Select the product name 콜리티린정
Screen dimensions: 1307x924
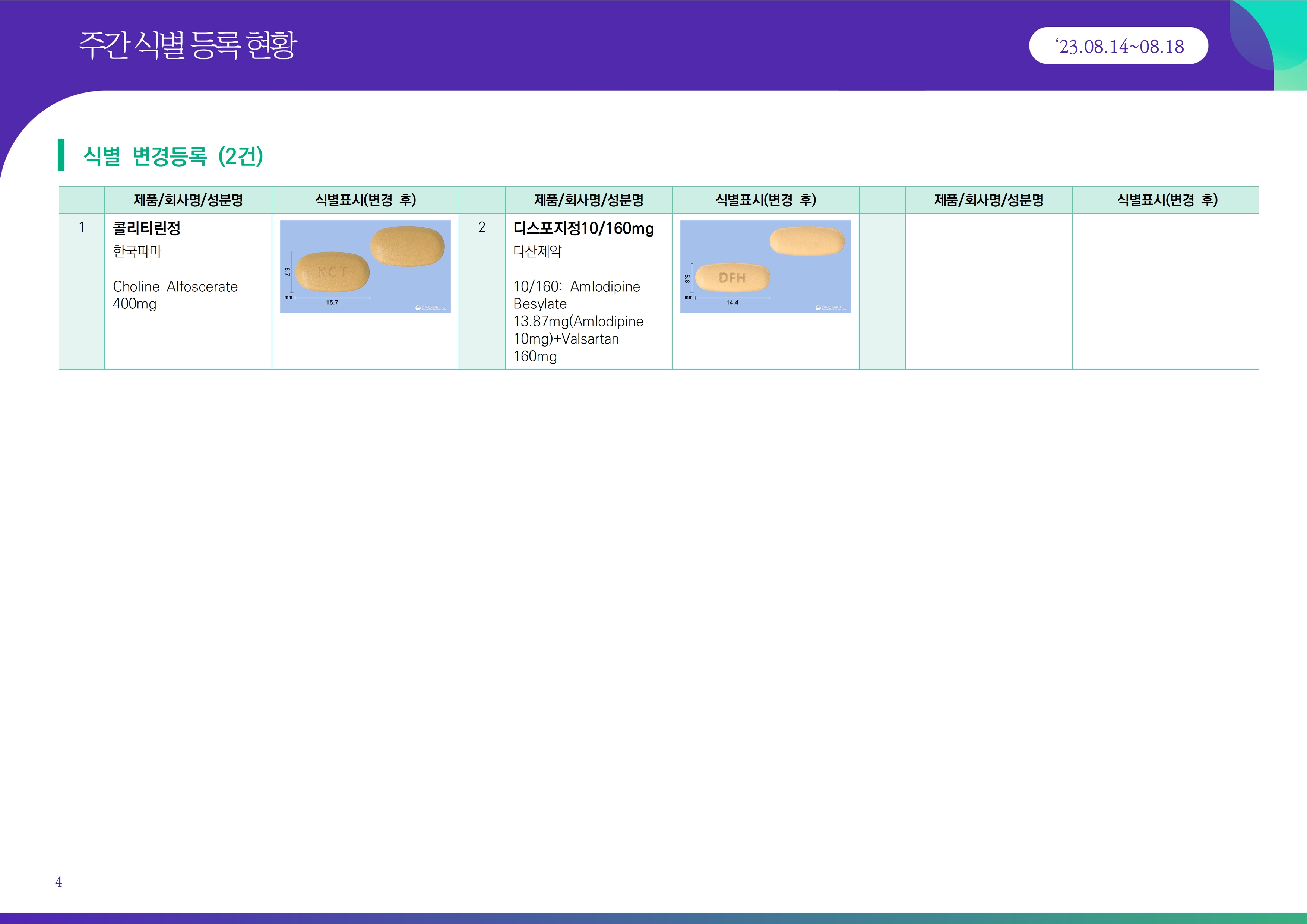(x=147, y=228)
